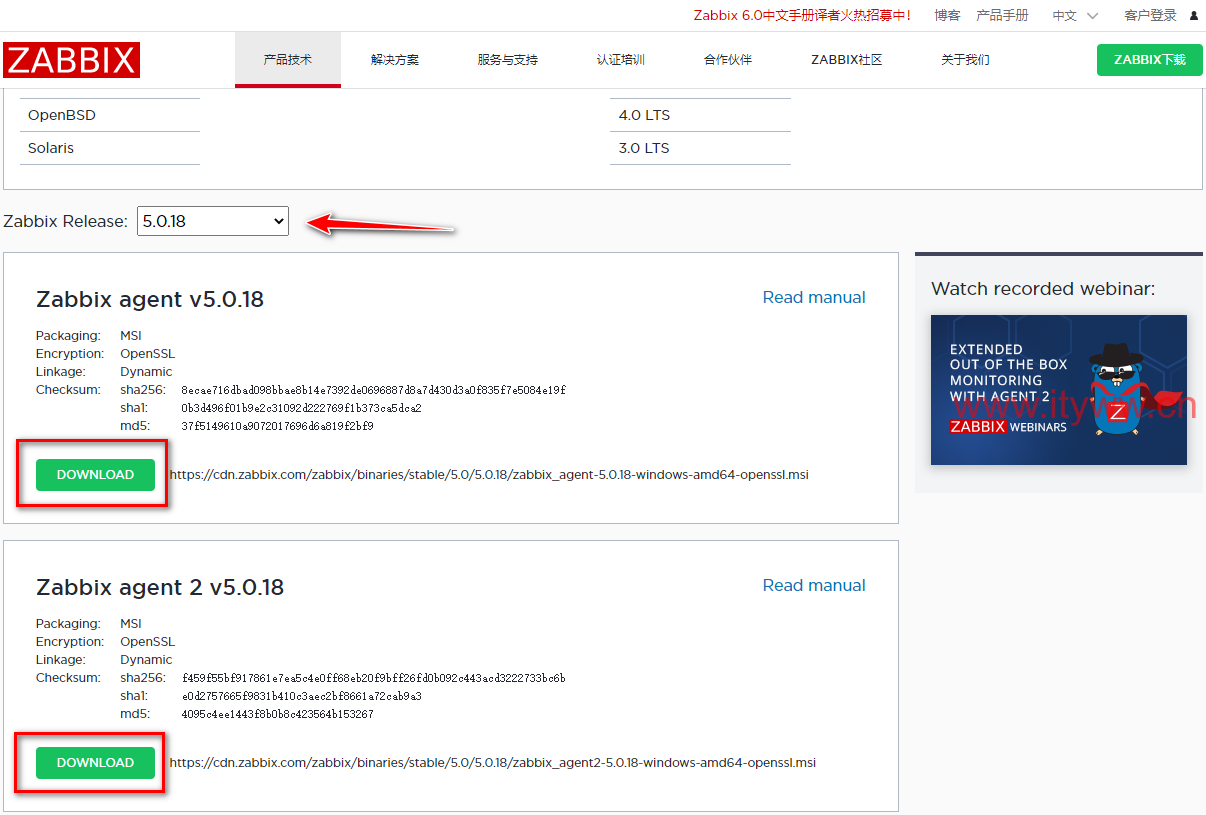Open the Zabbix Release 5.0.18 dropdown
Image resolution: width=1206 pixels, height=815 pixels.
point(213,221)
